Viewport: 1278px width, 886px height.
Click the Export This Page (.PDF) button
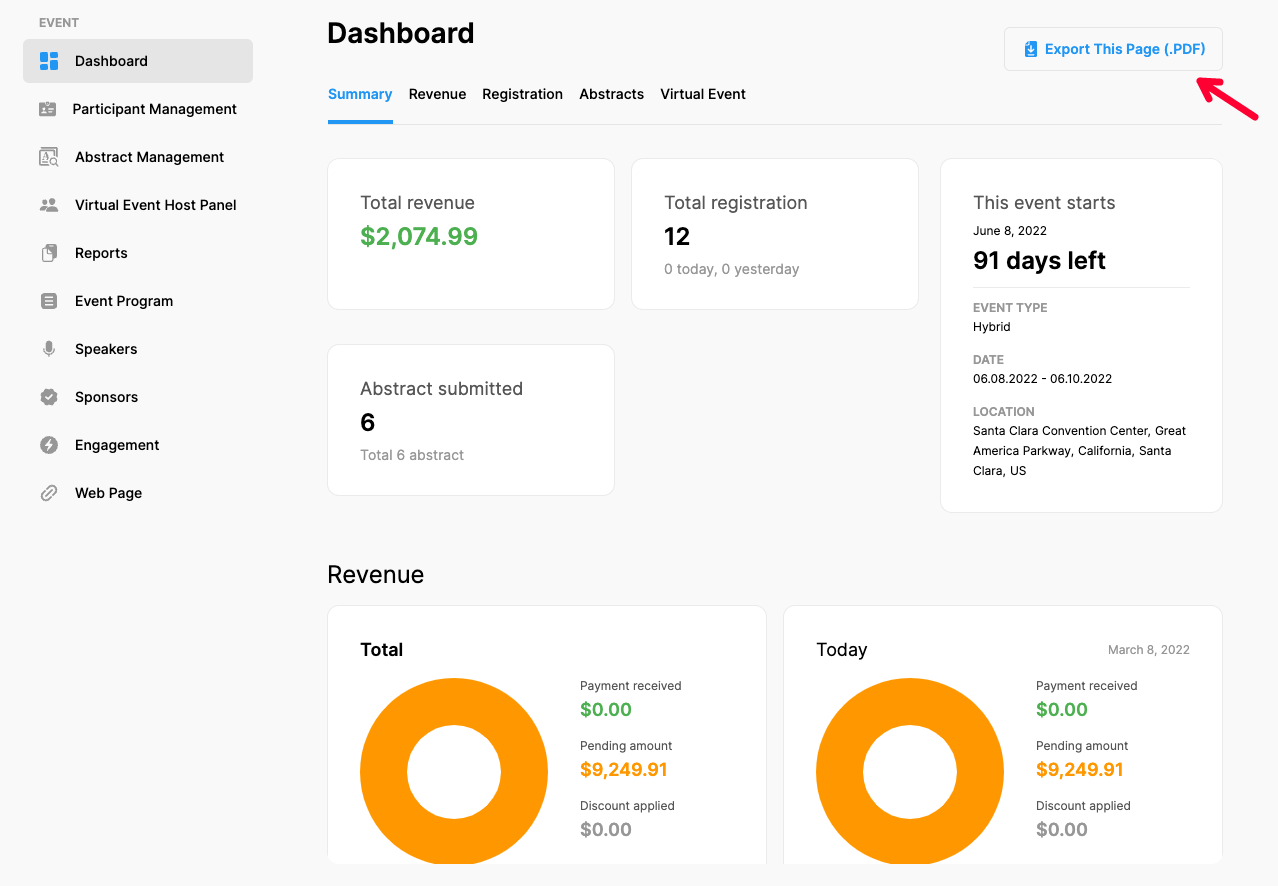coord(1112,48)
